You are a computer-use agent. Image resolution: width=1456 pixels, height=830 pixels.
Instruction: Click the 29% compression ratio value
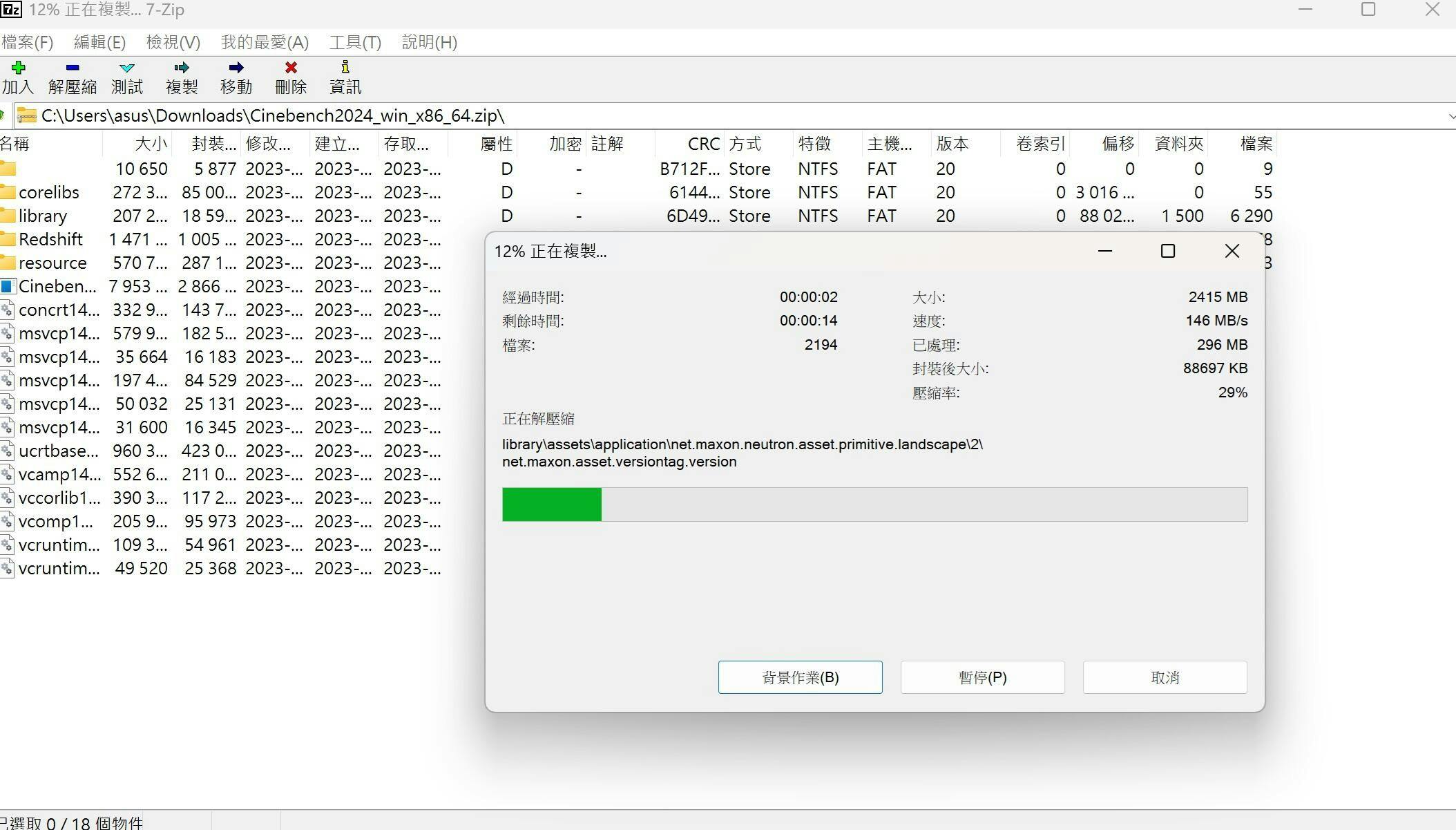(x=1233, y=393)
